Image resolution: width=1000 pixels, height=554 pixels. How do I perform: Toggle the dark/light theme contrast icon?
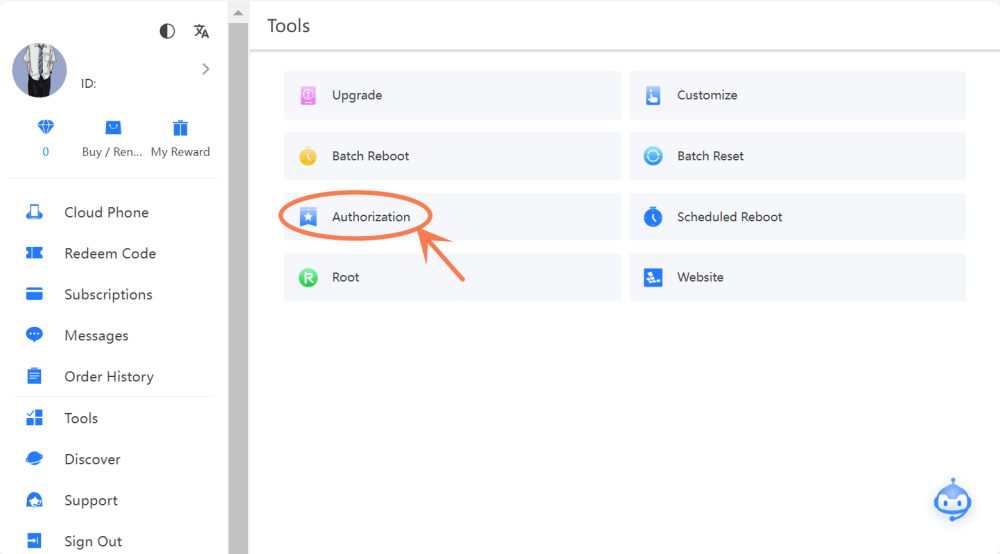[167, 31]
